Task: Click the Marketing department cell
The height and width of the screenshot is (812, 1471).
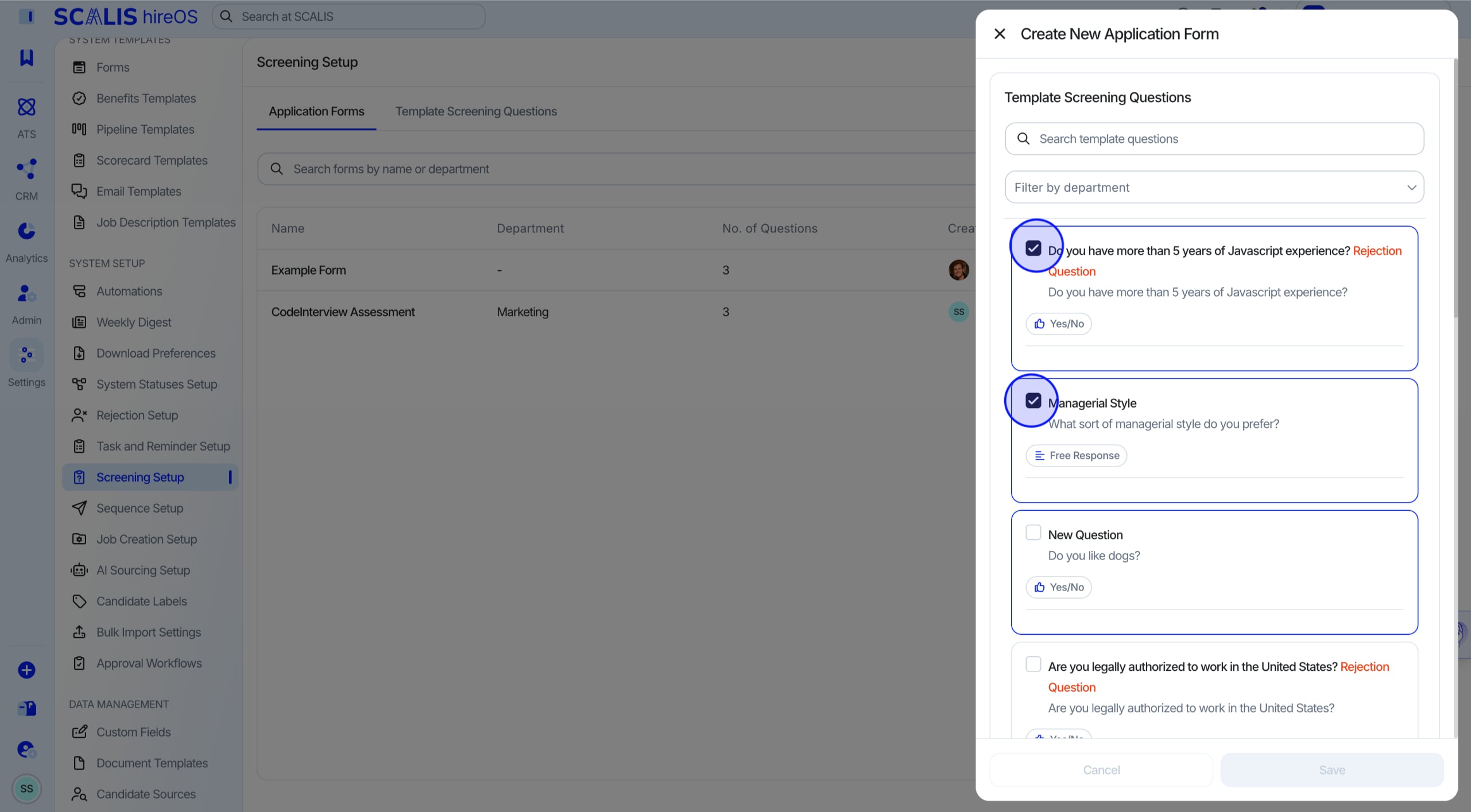Action: click(x=522, y=312)
